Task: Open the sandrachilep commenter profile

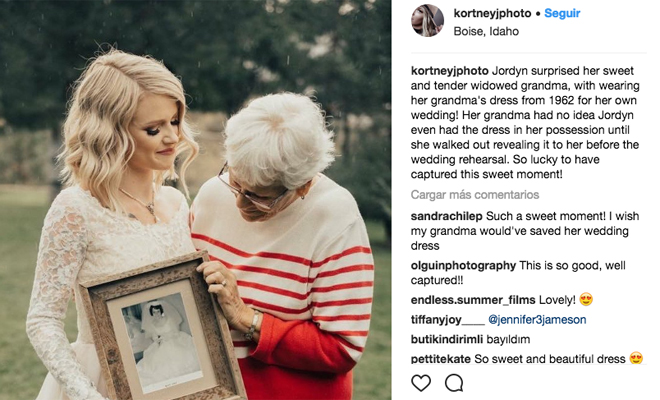Action: 447,216
